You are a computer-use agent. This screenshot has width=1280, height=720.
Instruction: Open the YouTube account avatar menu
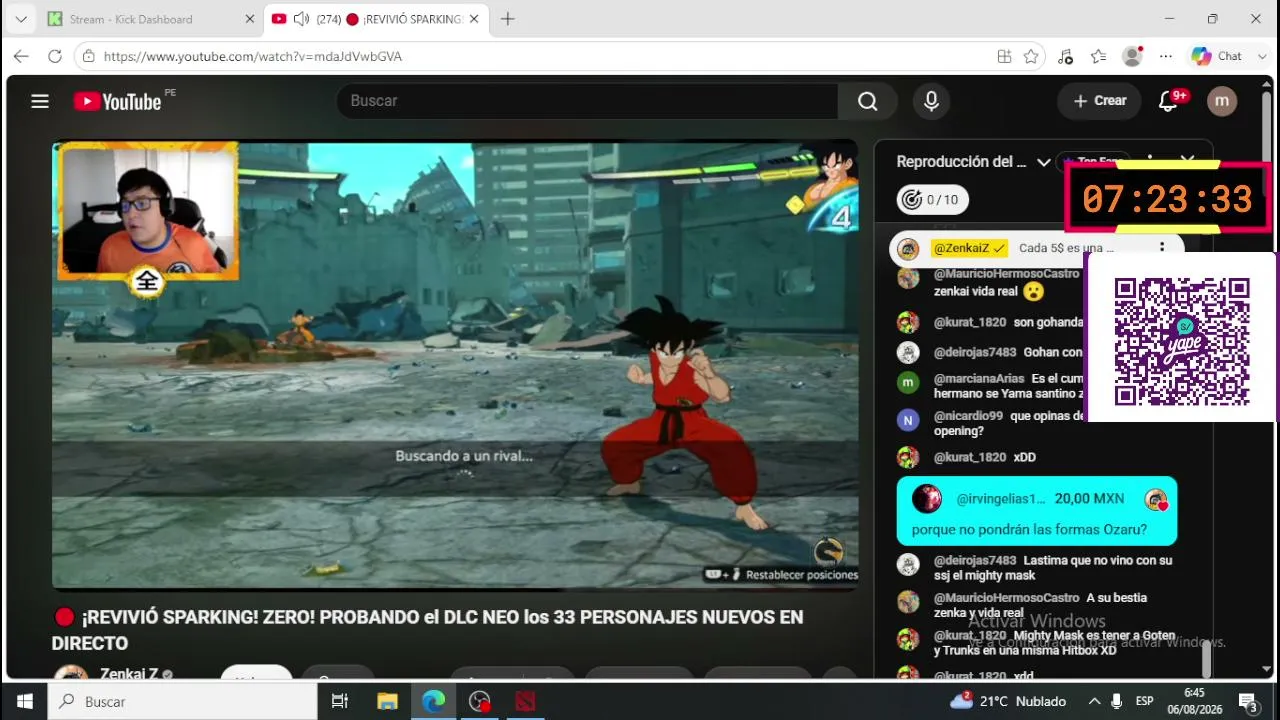(1222, 101)
